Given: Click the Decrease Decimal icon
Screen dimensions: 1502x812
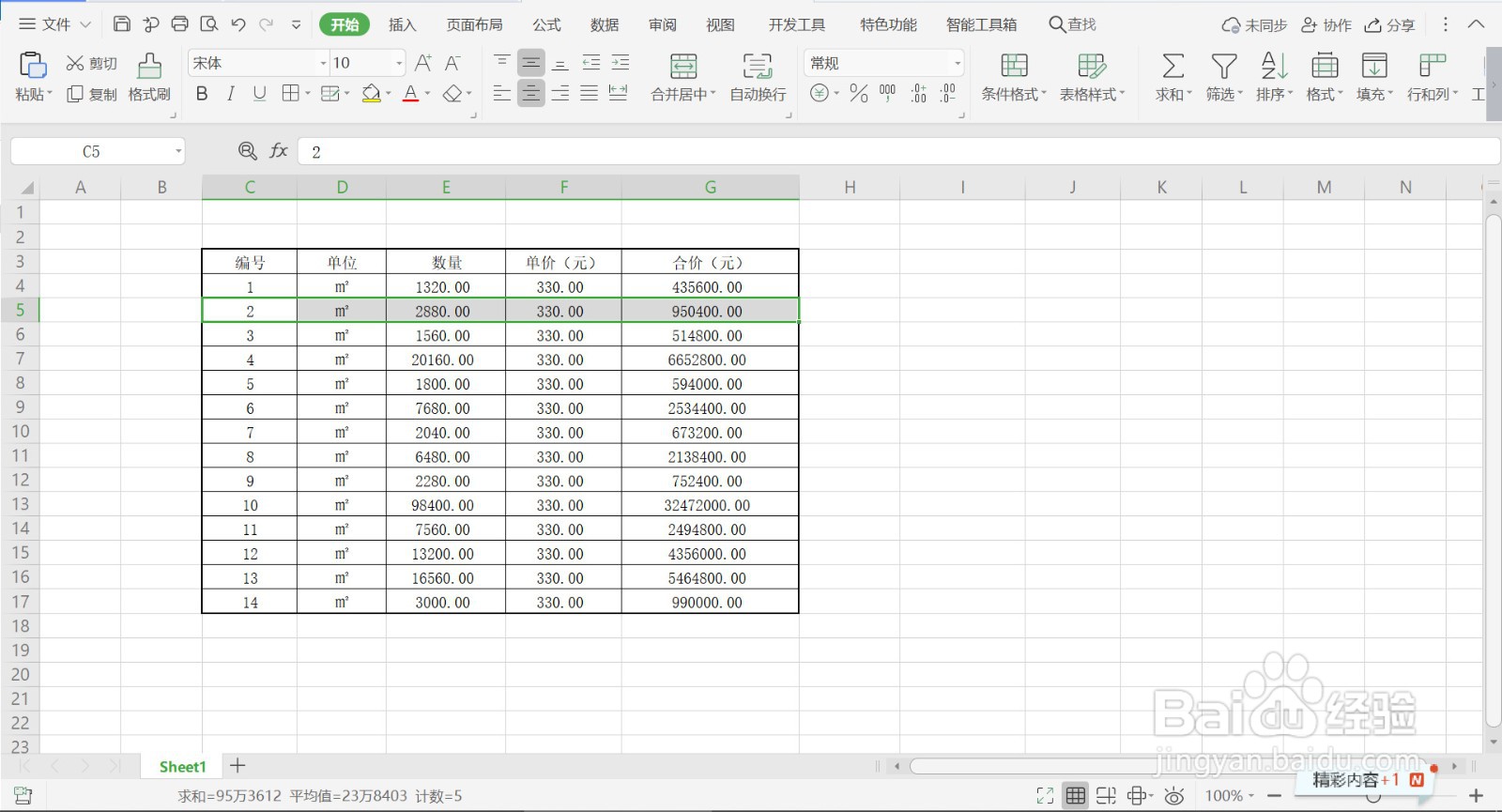Looking at the screenshot, I should pyautogui.click(x=948, y=93).
